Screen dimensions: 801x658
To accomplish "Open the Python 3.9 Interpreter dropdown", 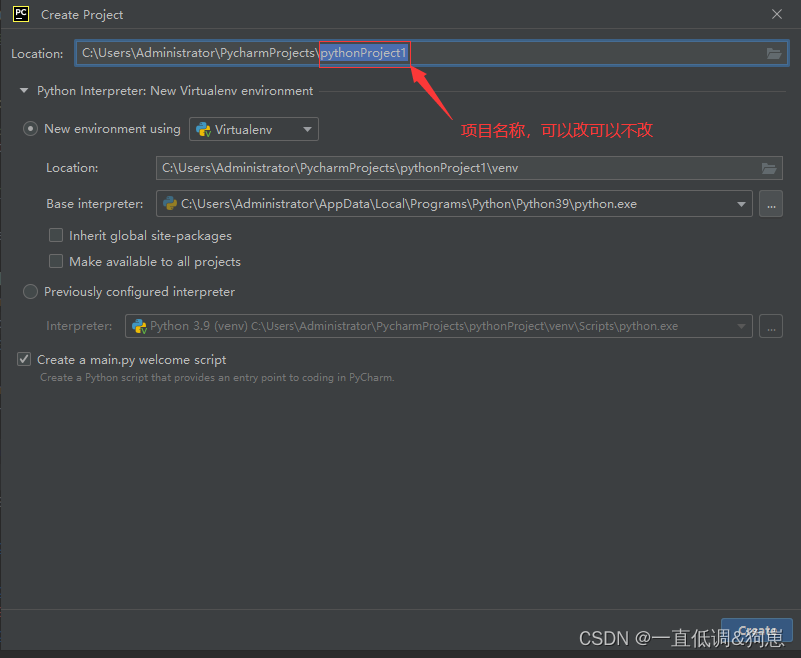I will point(743,326).
